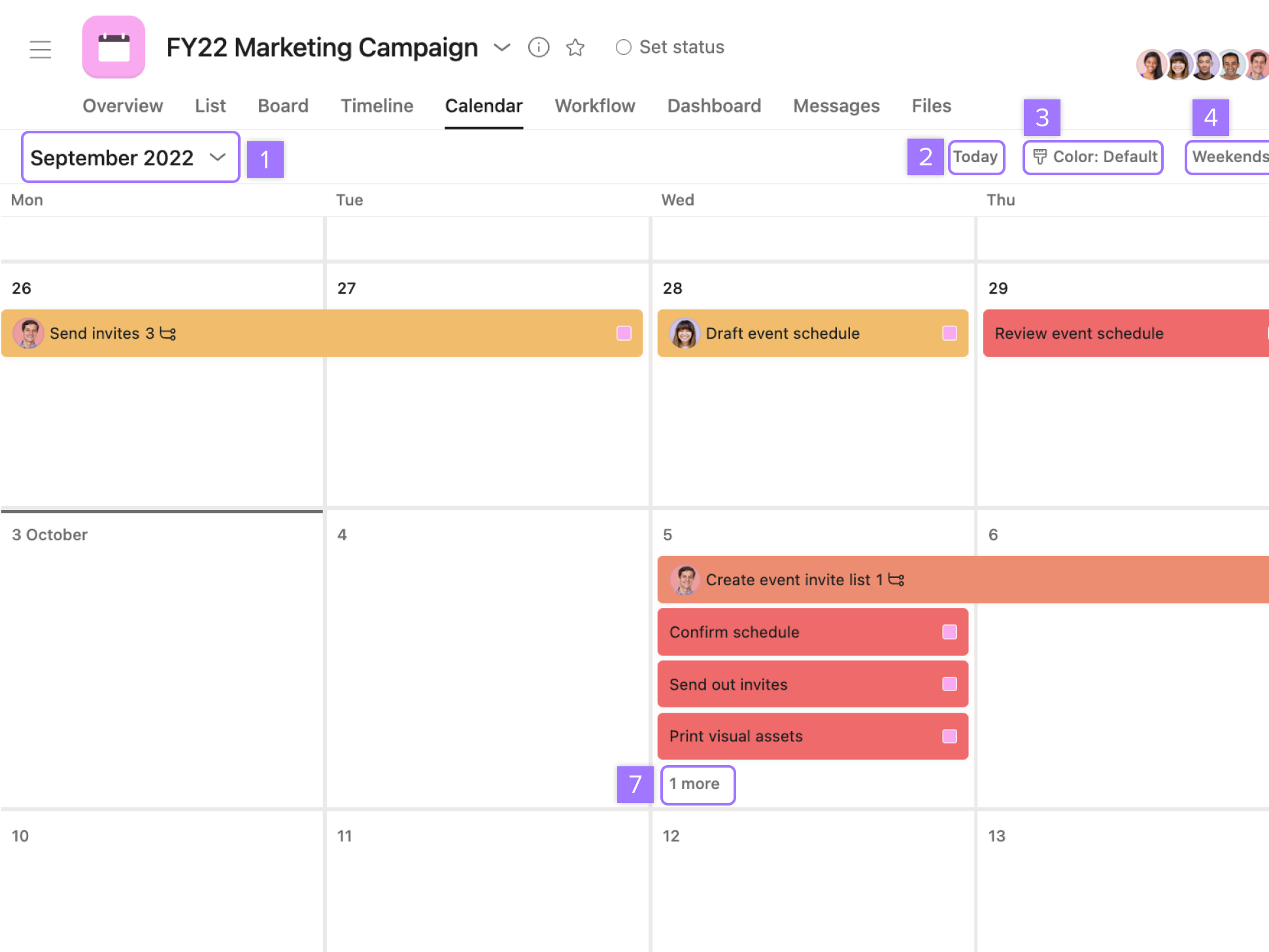Select the Calendar tab
This screenshot has width=1269, height=952.
484,106
